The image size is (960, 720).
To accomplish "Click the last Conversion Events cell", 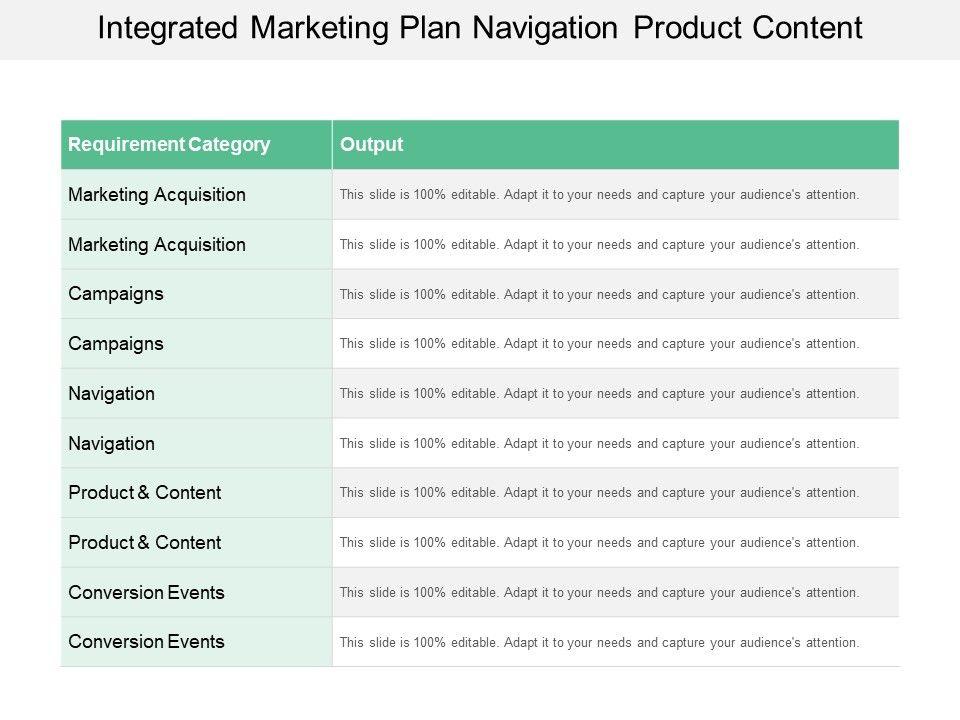I will 147,641.
